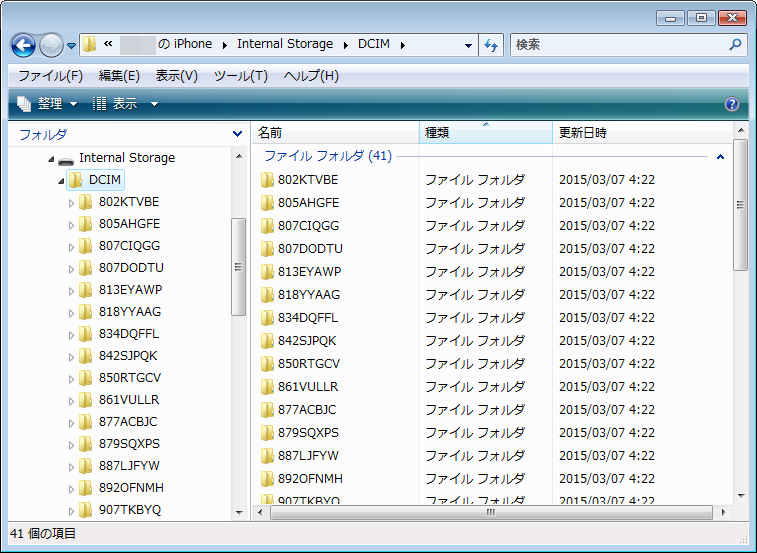The width and height of the screenshot is (757, 553).
Task: Click the Internal Storage drive icon in tree
Action: point(66,158)
